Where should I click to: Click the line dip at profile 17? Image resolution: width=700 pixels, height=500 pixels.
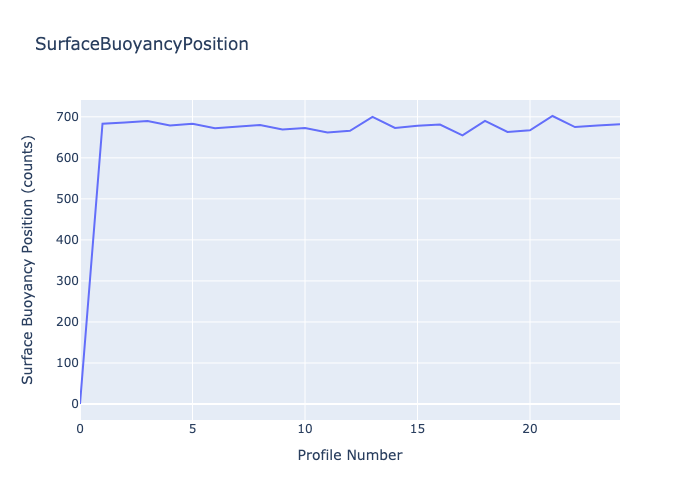pyautogui.click(x=463, y=135)
